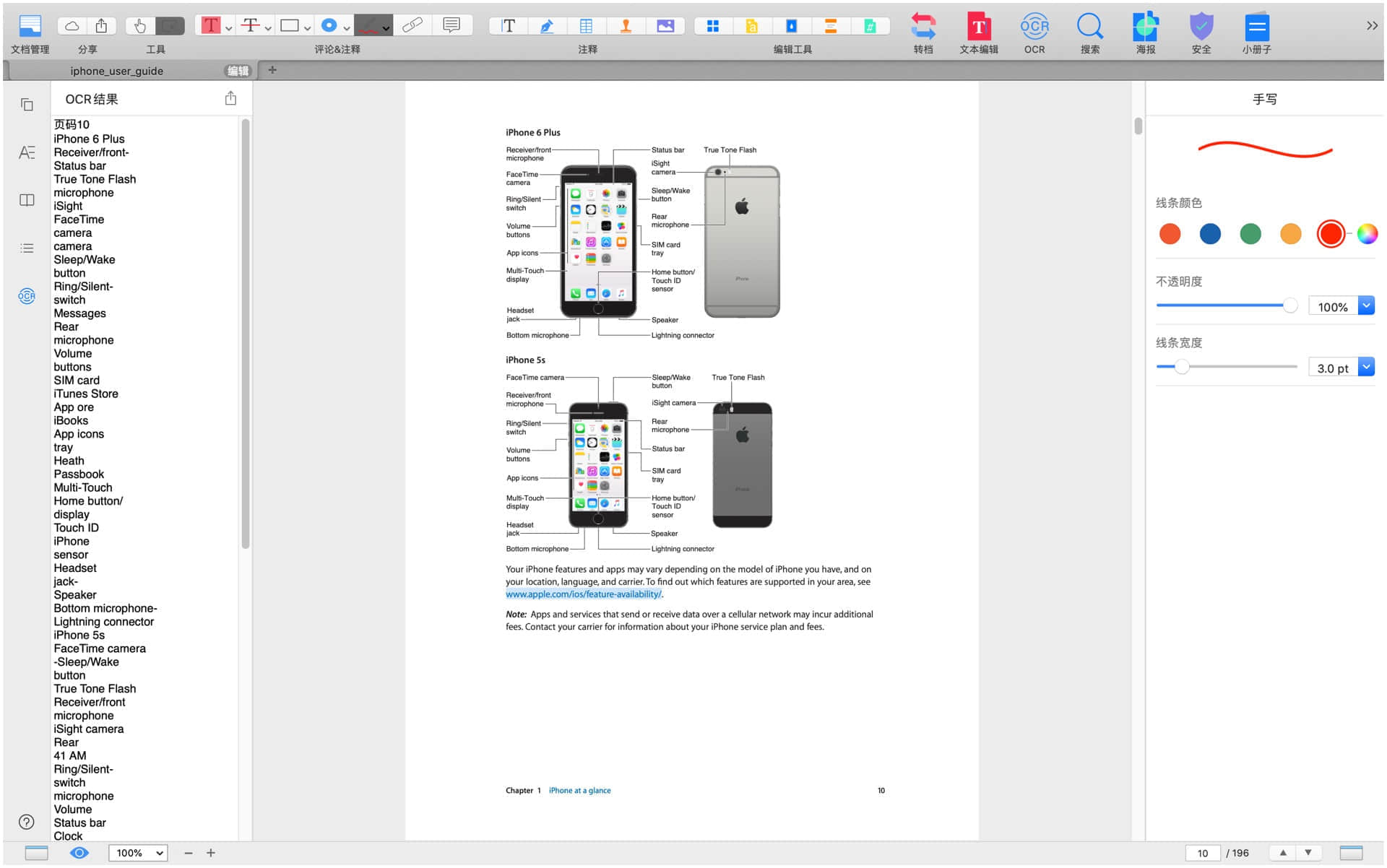Viewport: 1387px width, 868px height.
Task: Select the blue circle shape tool
Action: (329, 26)
